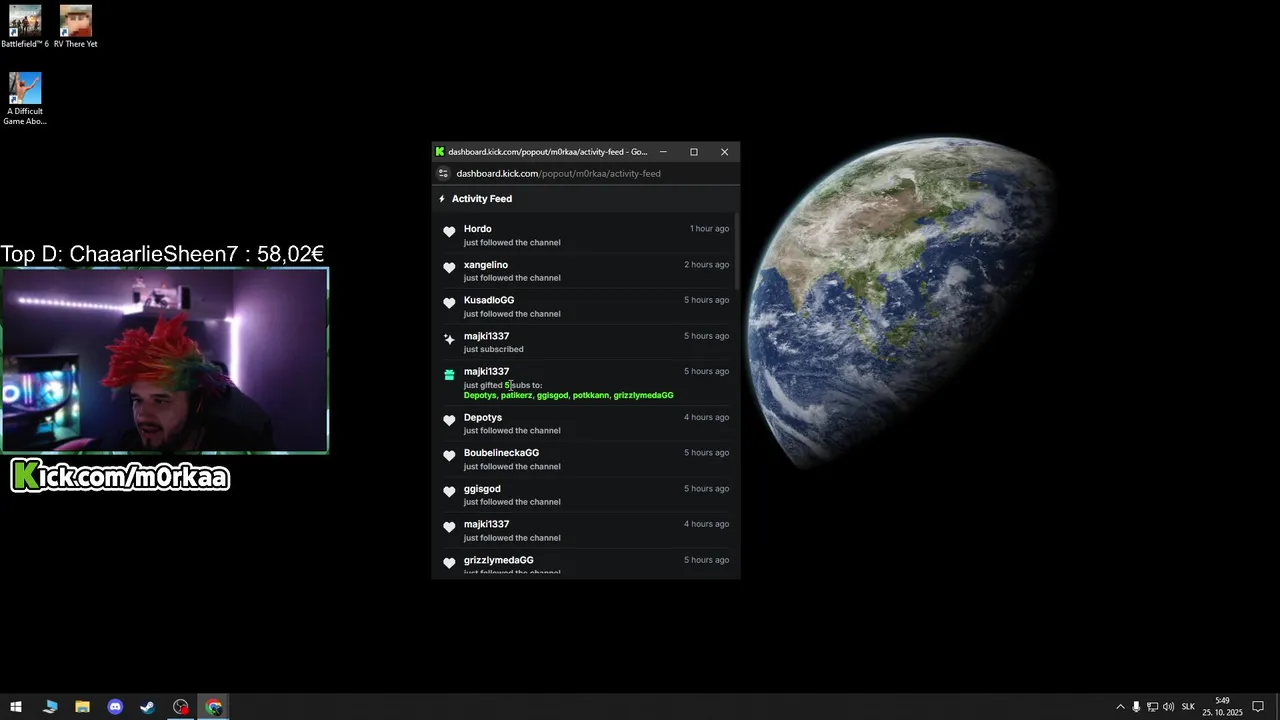Click the microphone icon in system tray
The image size is (1280, 720).
tap(1136, 707)
